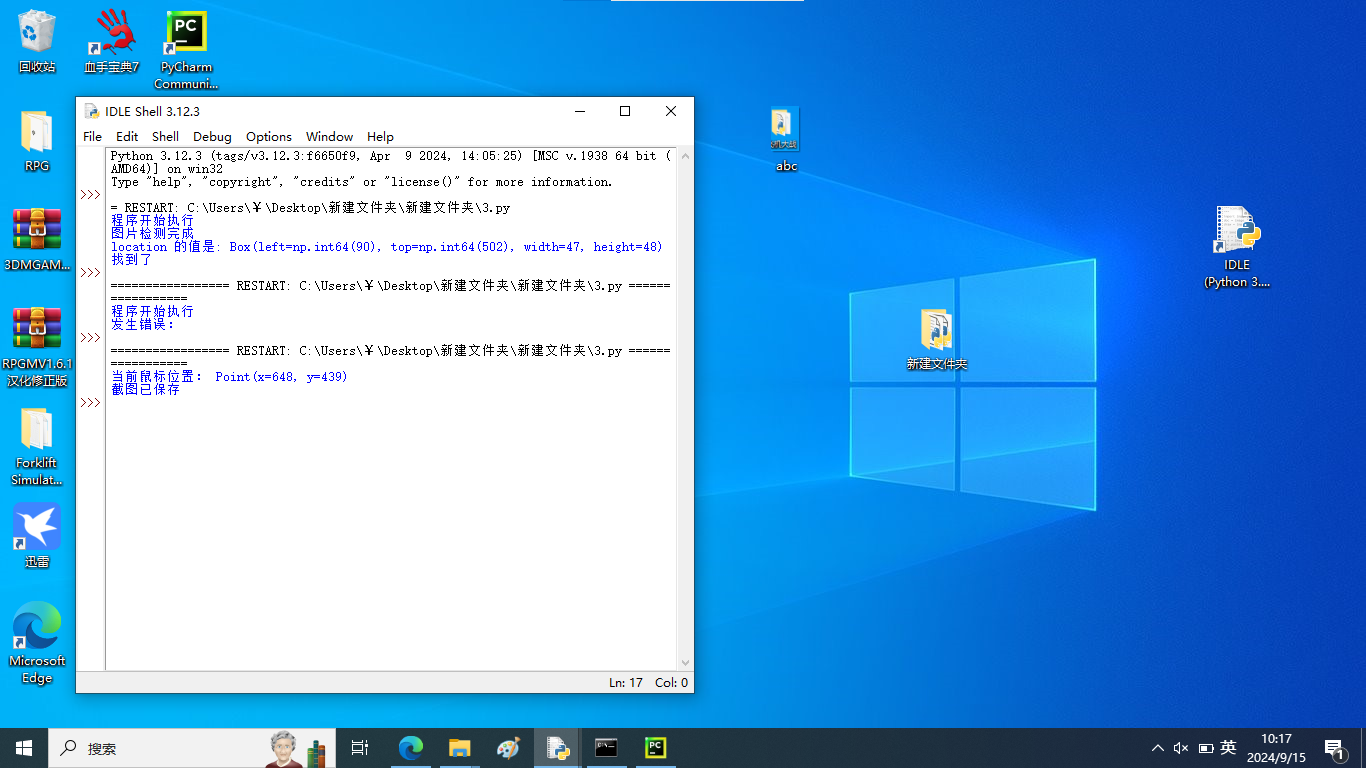
Task: Click the battery tray icon
Action: click(x=1206, y=748)
